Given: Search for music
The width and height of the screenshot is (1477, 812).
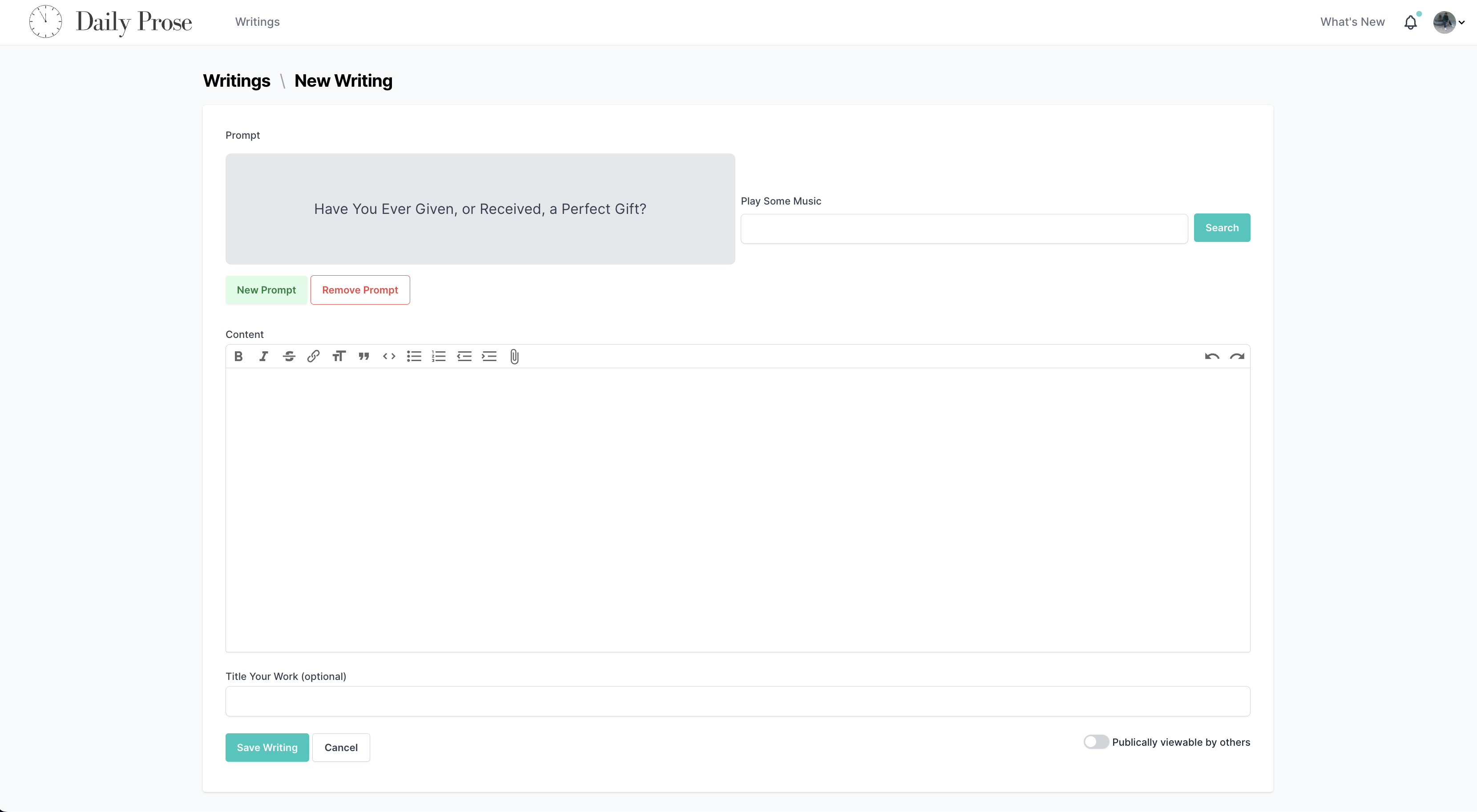Looking at the screenshot, I should [1222, 228].
